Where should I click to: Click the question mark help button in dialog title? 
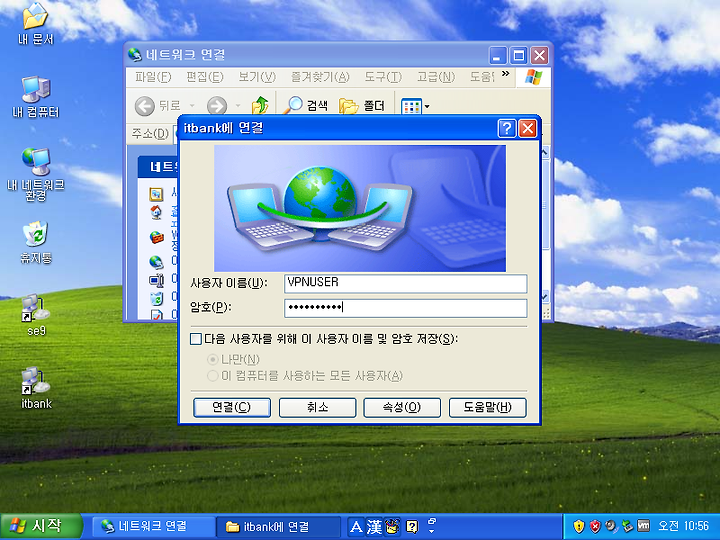click(507, 128)
